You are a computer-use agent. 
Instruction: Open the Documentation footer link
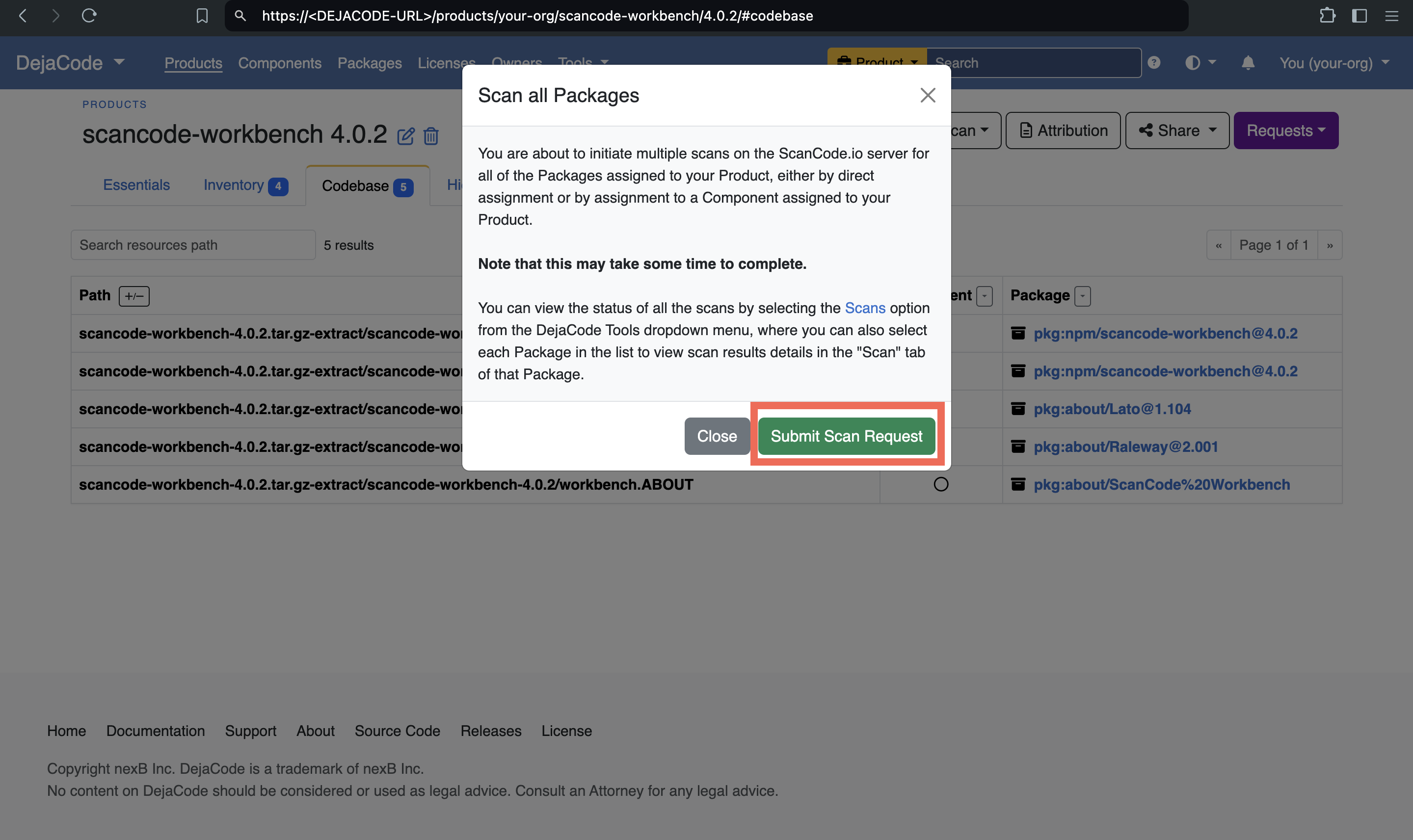click(156, 731)
